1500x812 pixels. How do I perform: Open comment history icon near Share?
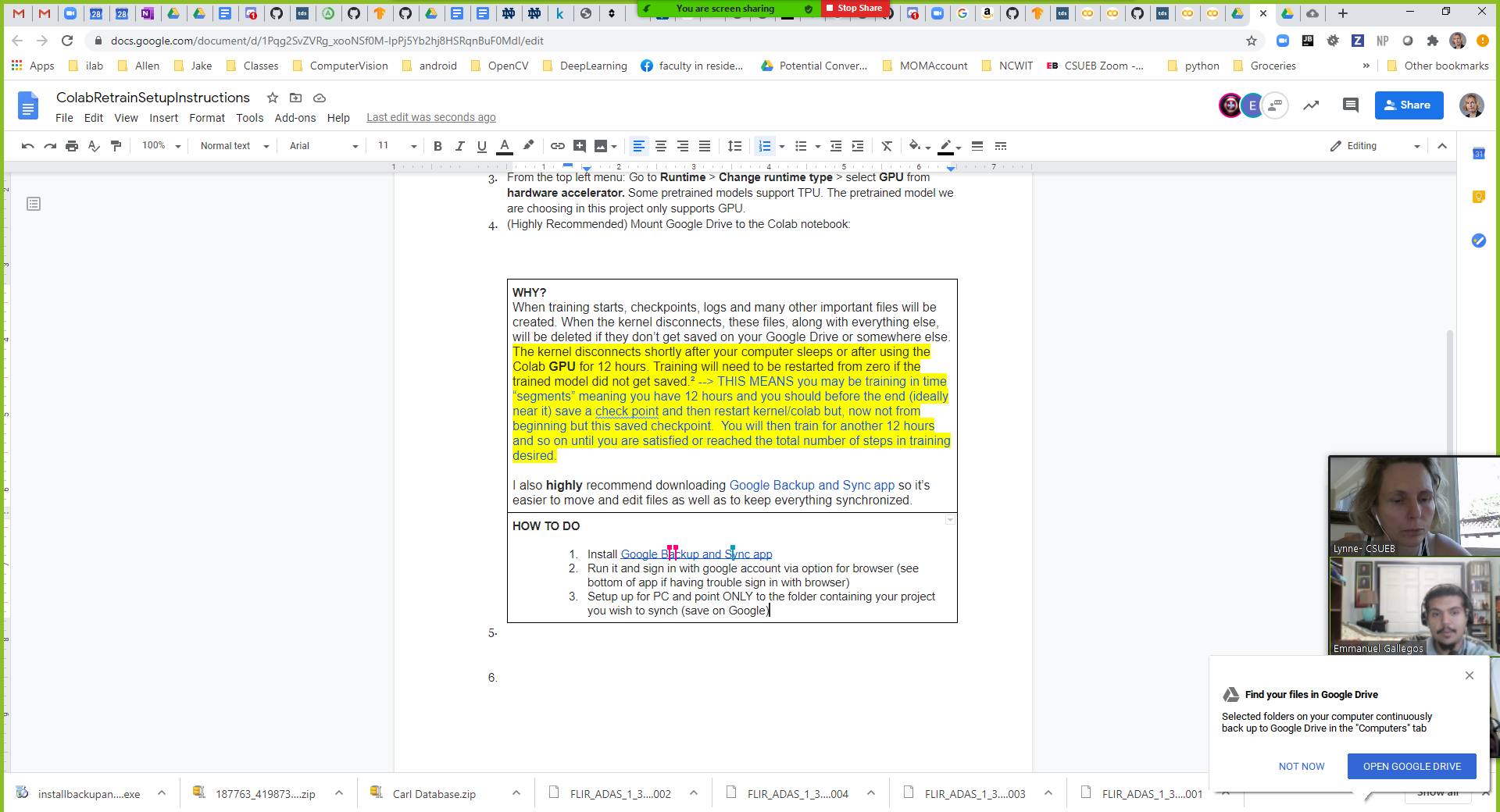pyautogui.click(x=1350, y=105)
